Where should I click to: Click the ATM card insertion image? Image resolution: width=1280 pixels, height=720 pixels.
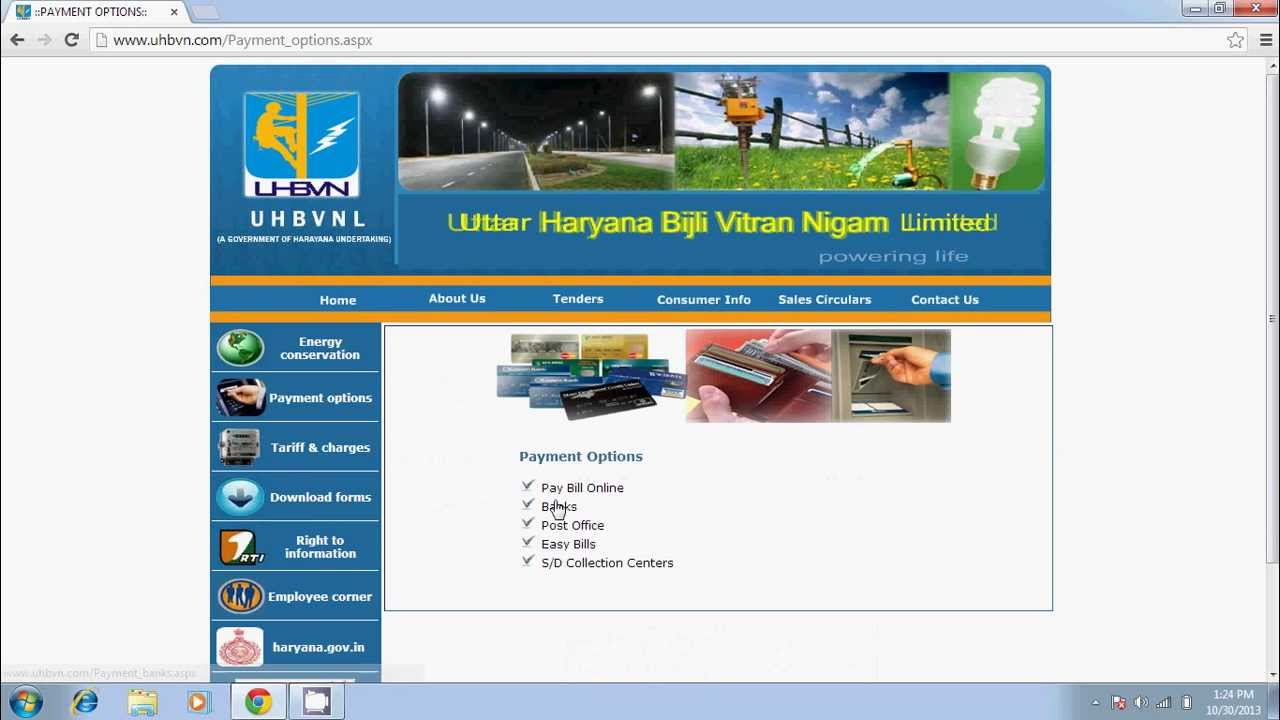coord(891,376)
